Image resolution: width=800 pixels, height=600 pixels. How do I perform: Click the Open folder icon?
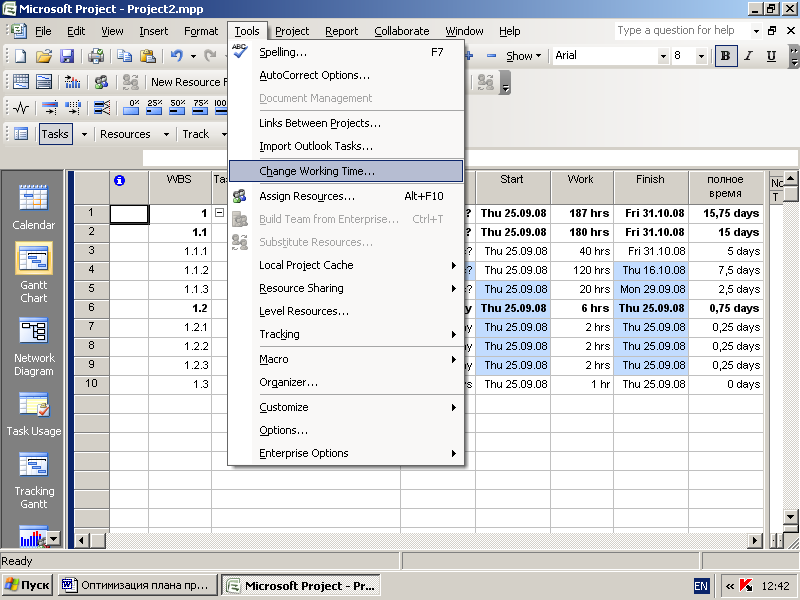pos(44,56)
